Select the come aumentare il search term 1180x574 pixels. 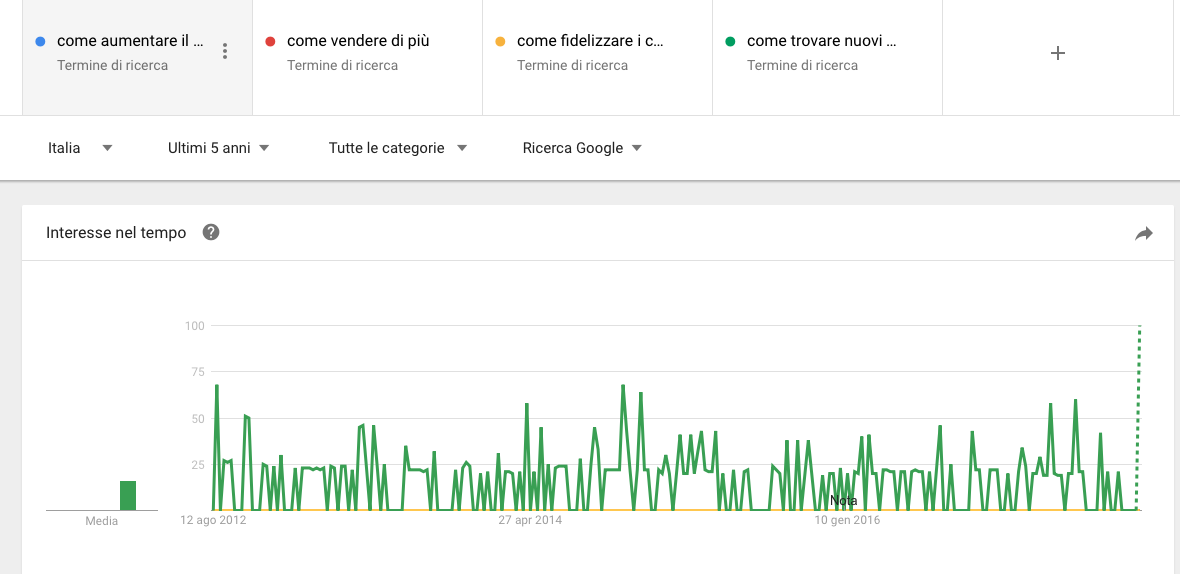(130, 41)
